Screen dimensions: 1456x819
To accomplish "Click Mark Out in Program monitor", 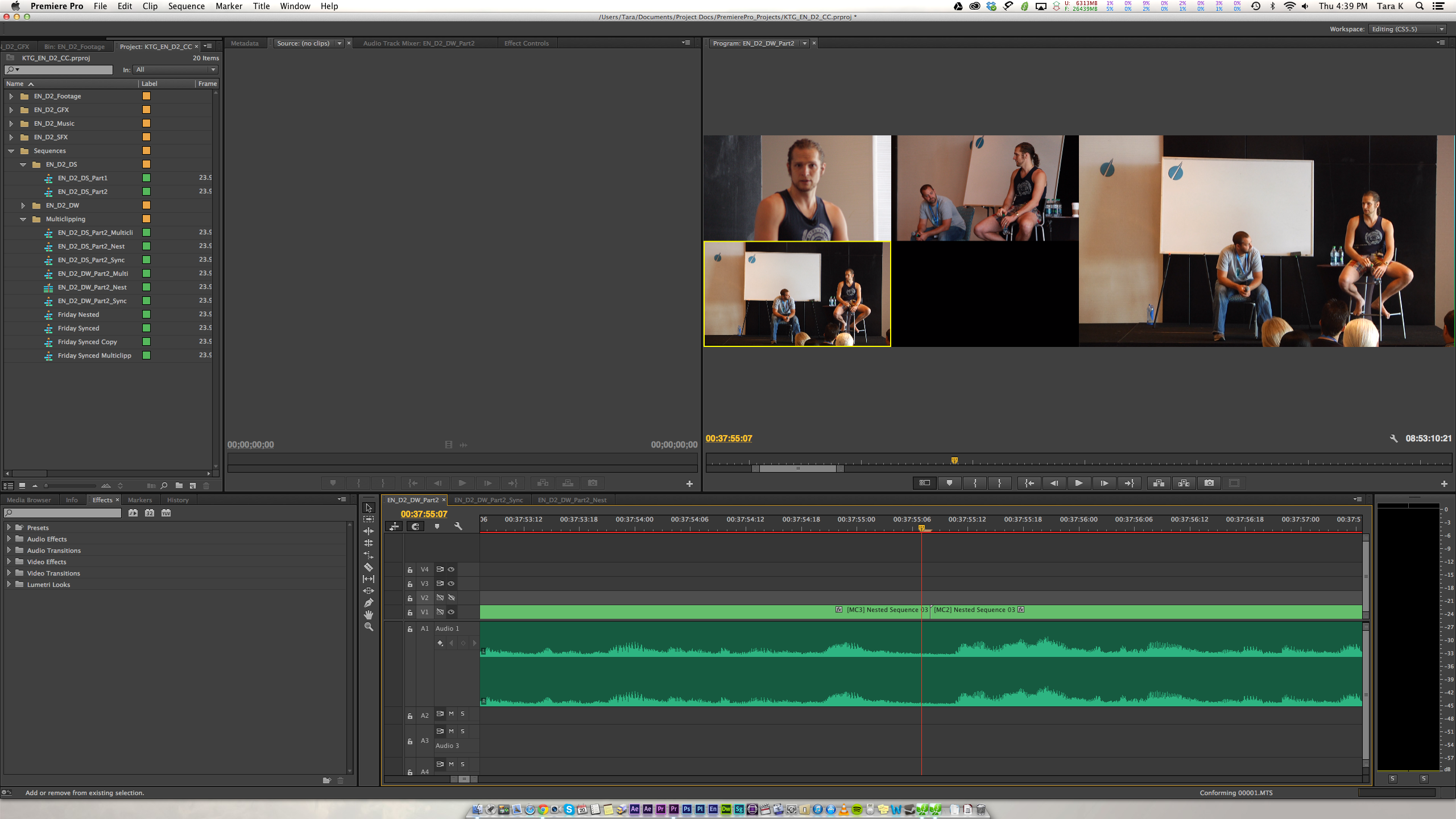I will coord(999,483).
